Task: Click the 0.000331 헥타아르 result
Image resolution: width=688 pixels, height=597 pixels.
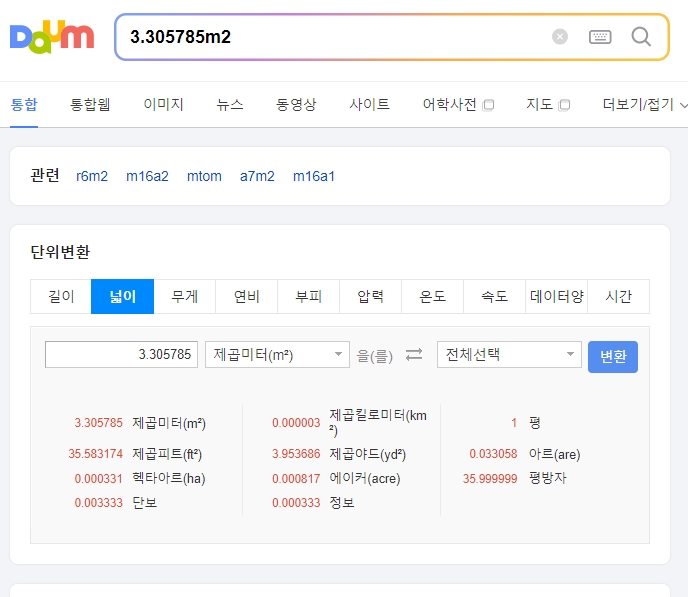Action: [x=140, y=478]
